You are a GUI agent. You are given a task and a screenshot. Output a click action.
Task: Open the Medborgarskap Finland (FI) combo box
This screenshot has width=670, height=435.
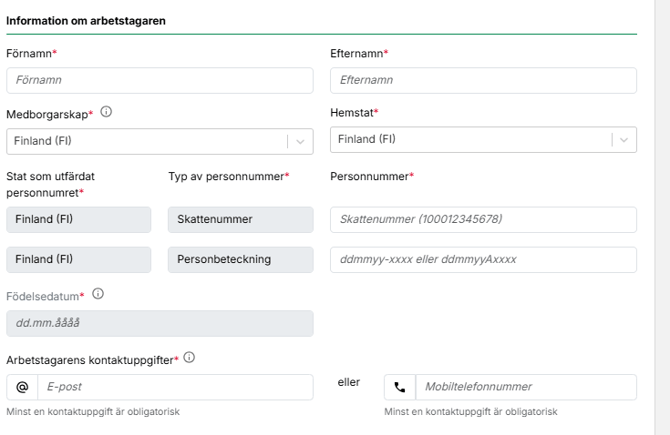point(160,141)
